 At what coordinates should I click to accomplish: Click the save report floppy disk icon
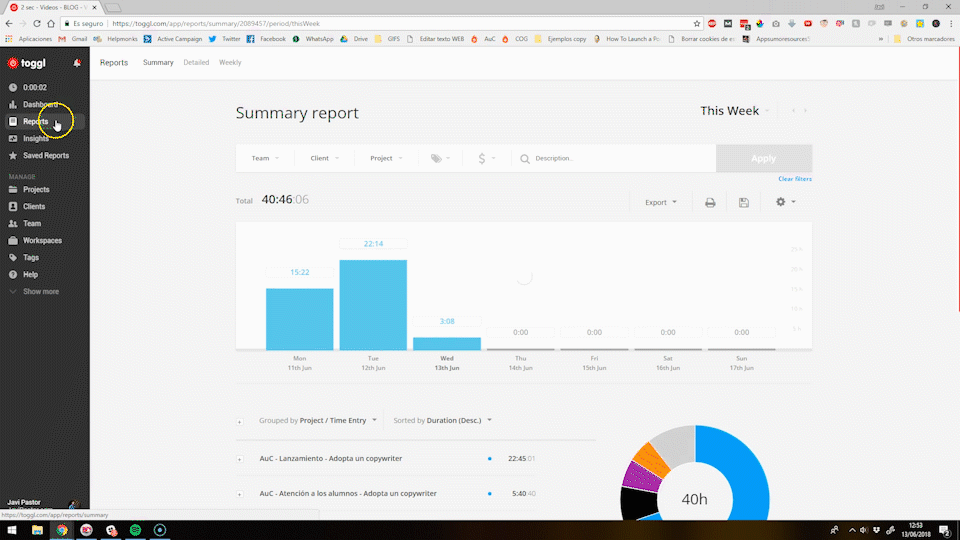743,202
